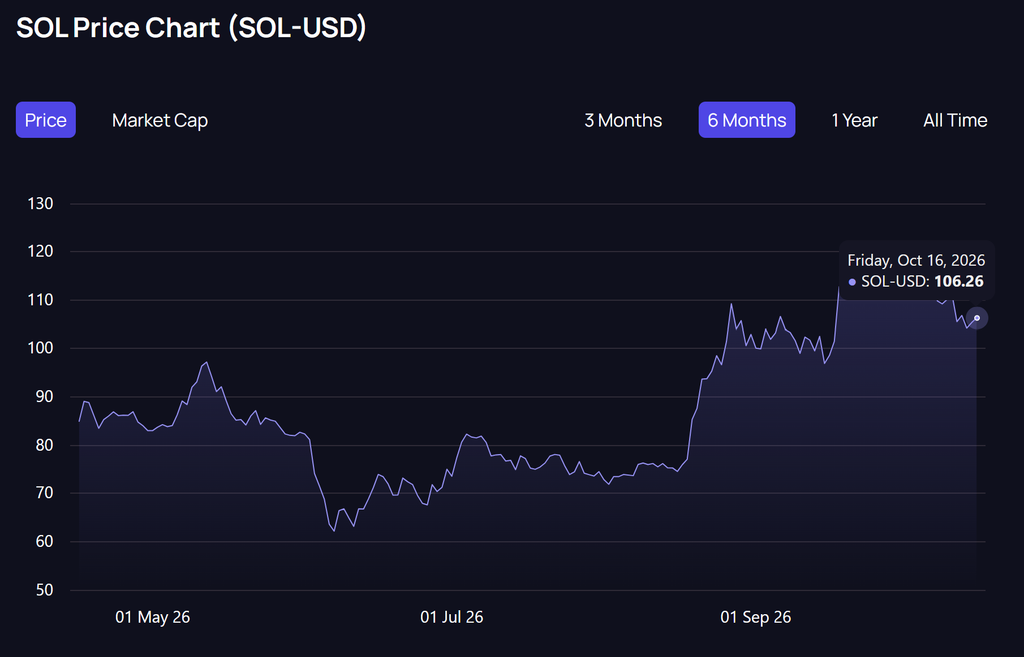This screenshot has height=657, width=1024.
Task: Click the 70 y-axis value
Action: (x=44, y=493)
